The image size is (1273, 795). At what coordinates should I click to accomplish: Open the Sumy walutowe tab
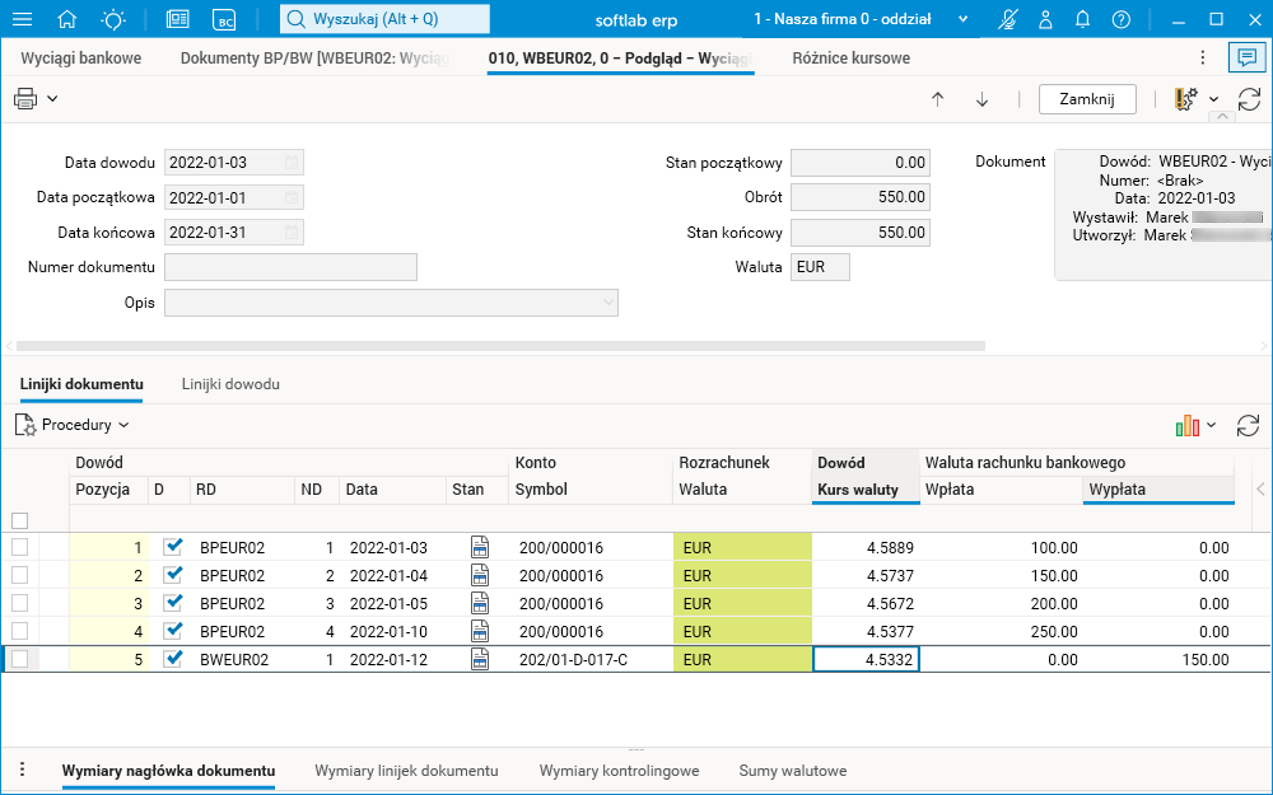click(792, 771)
